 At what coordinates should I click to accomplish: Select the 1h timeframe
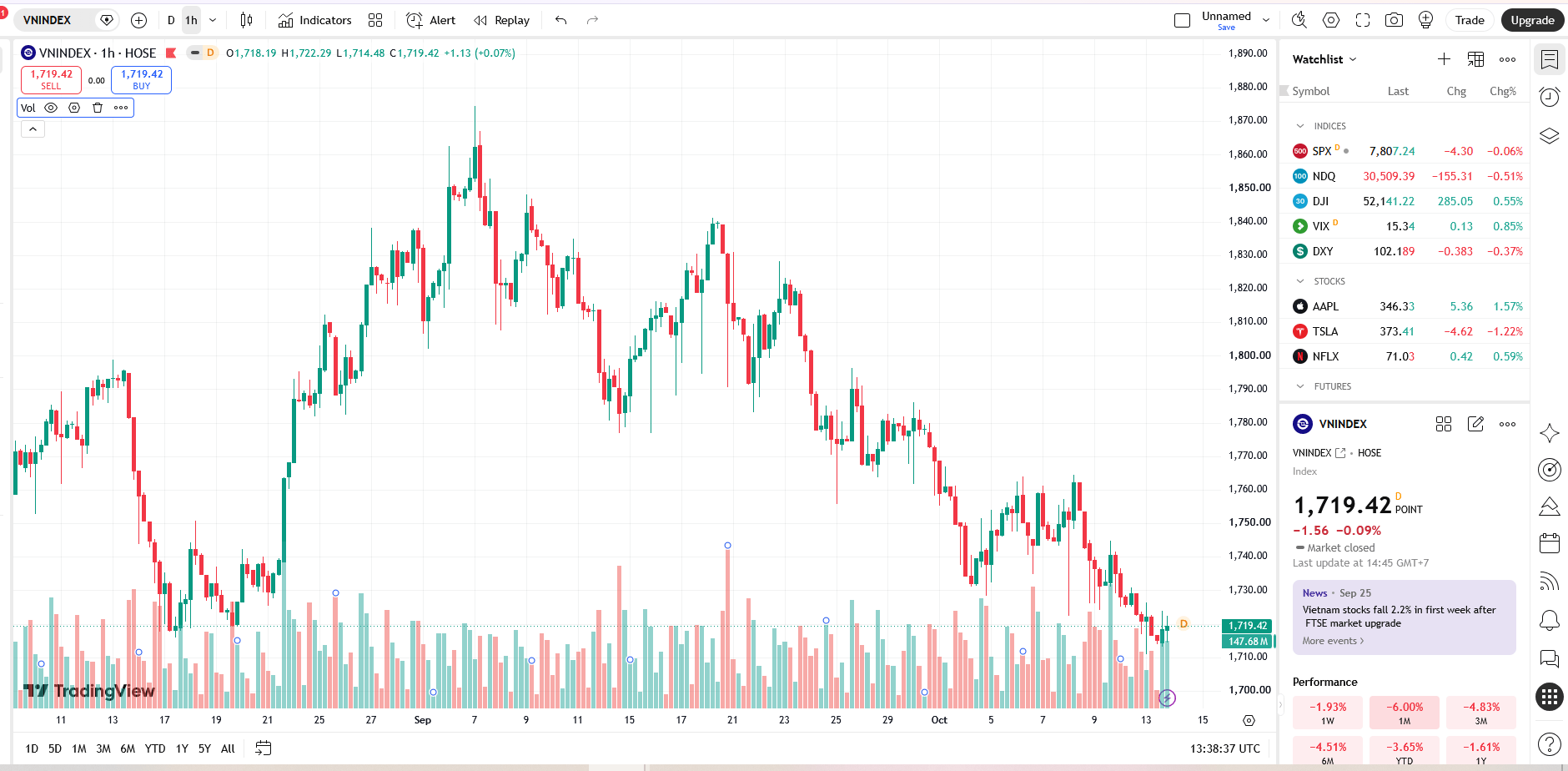[x=192, y=20]
